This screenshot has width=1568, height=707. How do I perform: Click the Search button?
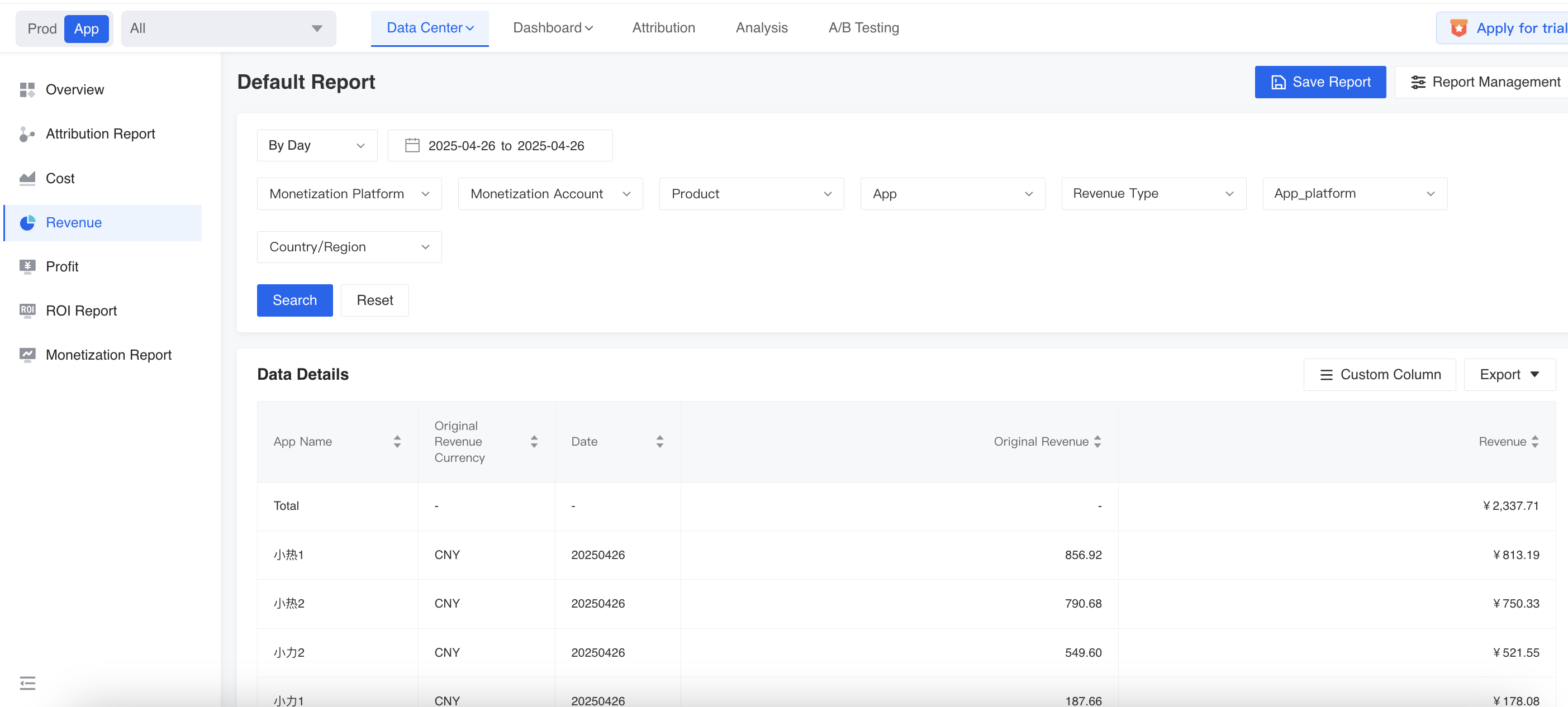294,300
